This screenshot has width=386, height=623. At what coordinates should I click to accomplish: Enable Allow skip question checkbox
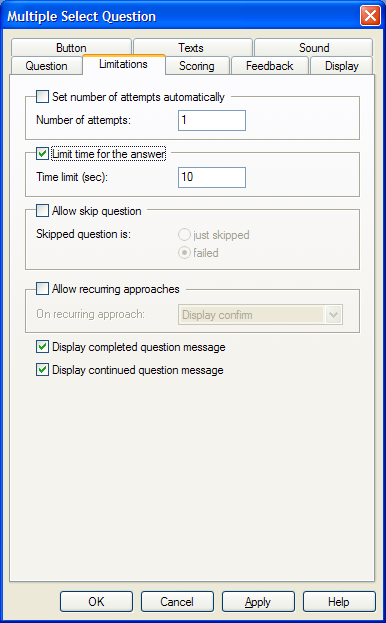pos(42,211)
